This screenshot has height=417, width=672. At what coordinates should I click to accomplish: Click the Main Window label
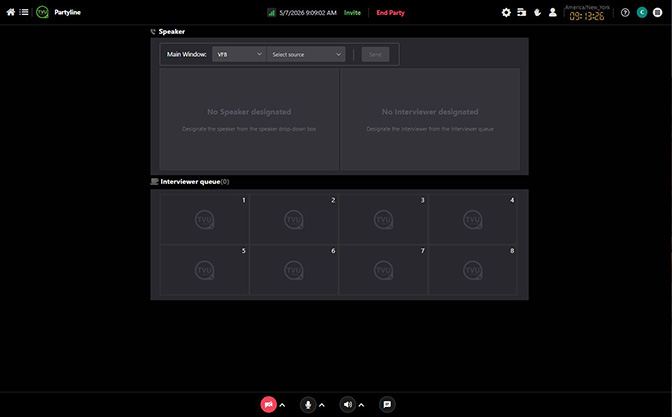point(186,54)
